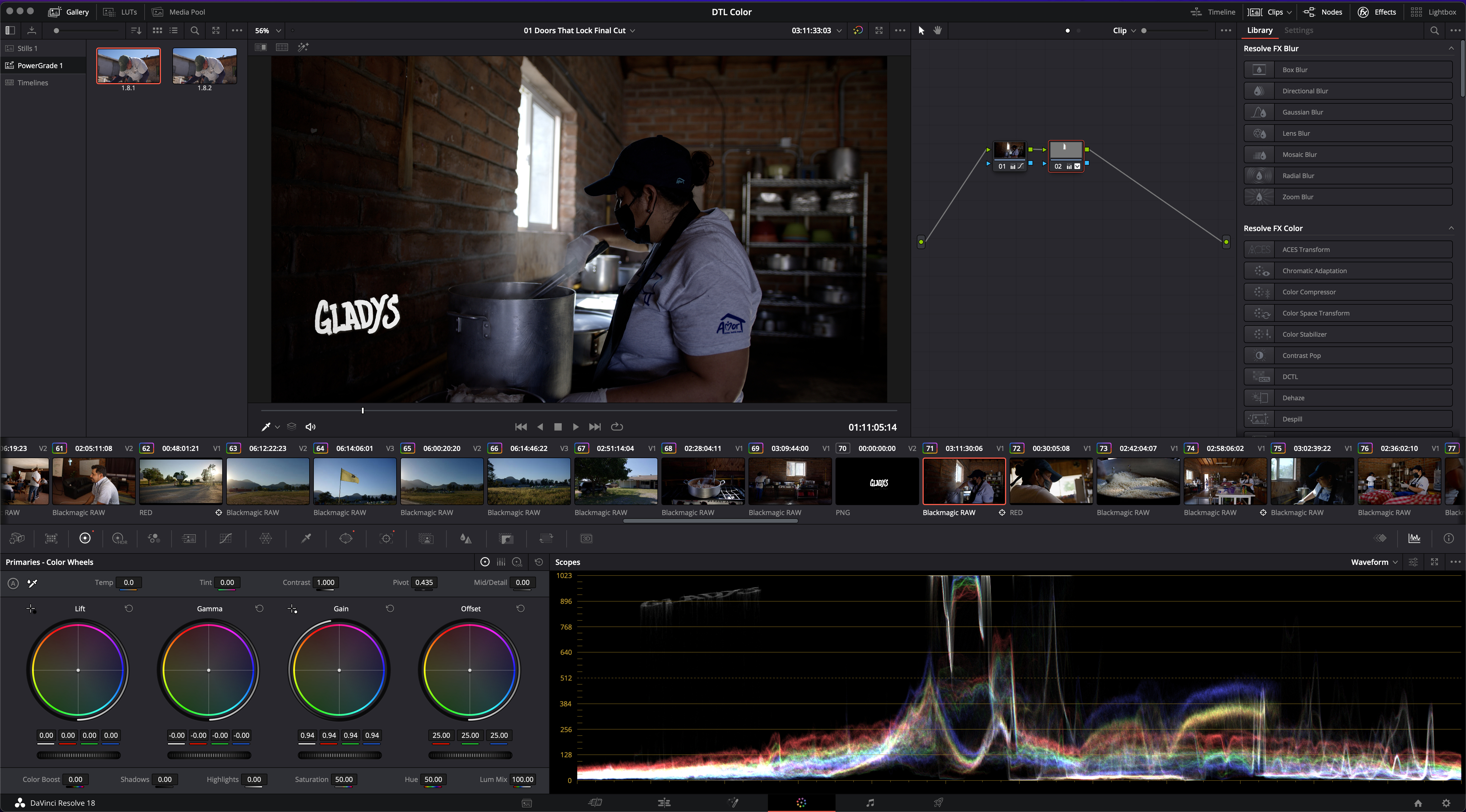Open the node graph Clip mode dropdown

point(1124,31)
